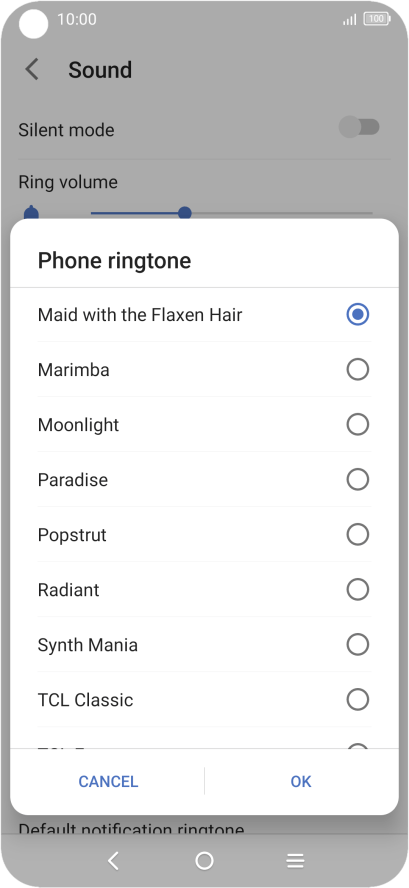The image size is (409, 888).
Task: Tap the back arrow next to Sound
Action: click(x=32, y=70)
